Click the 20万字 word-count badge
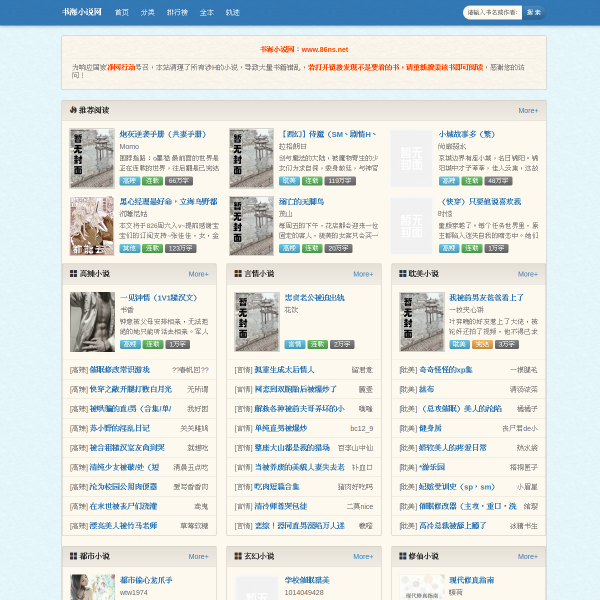The image size is (600, 600). 338,248
